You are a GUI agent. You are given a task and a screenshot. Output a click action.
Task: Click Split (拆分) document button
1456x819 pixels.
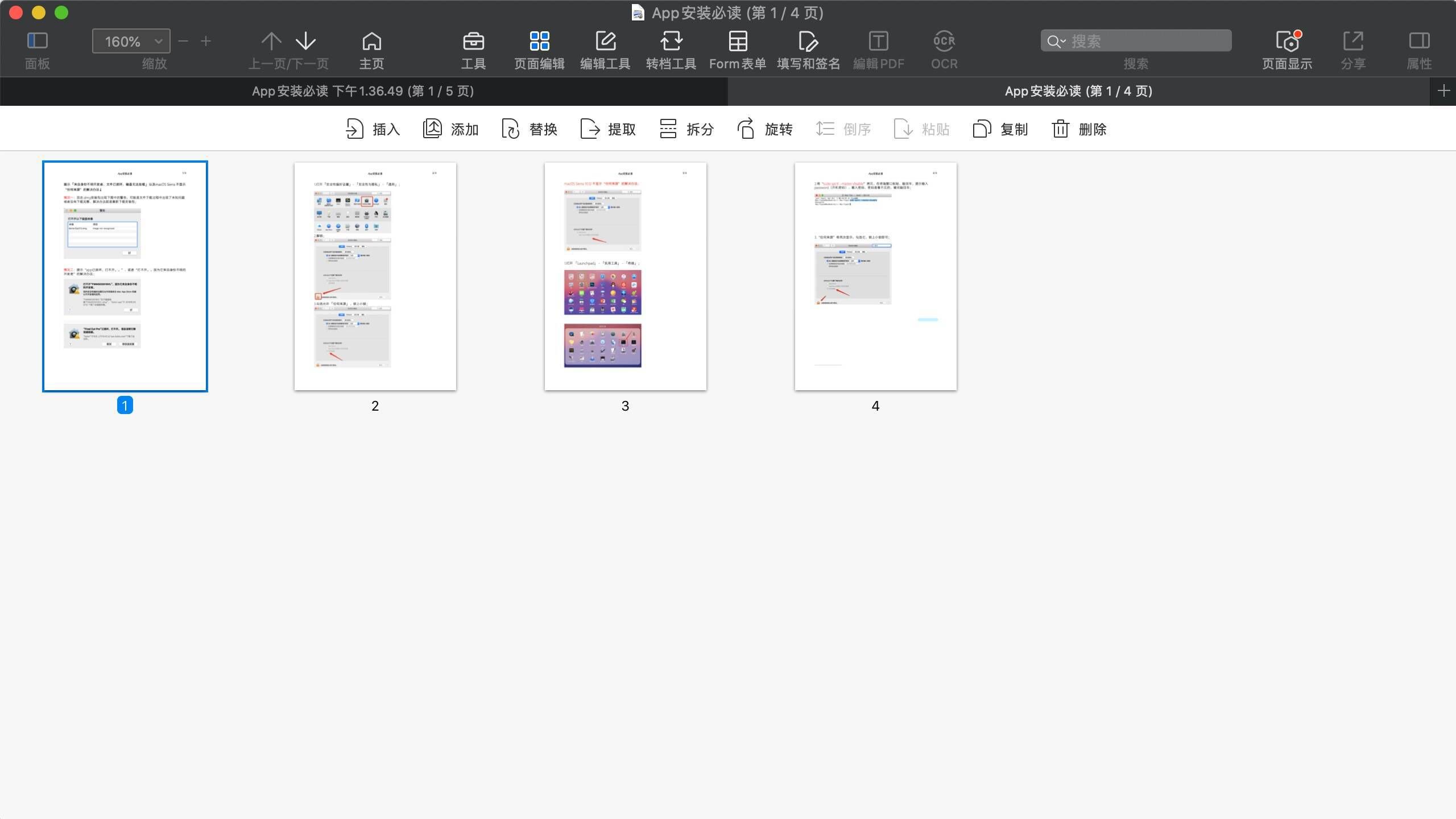(686, 129)
